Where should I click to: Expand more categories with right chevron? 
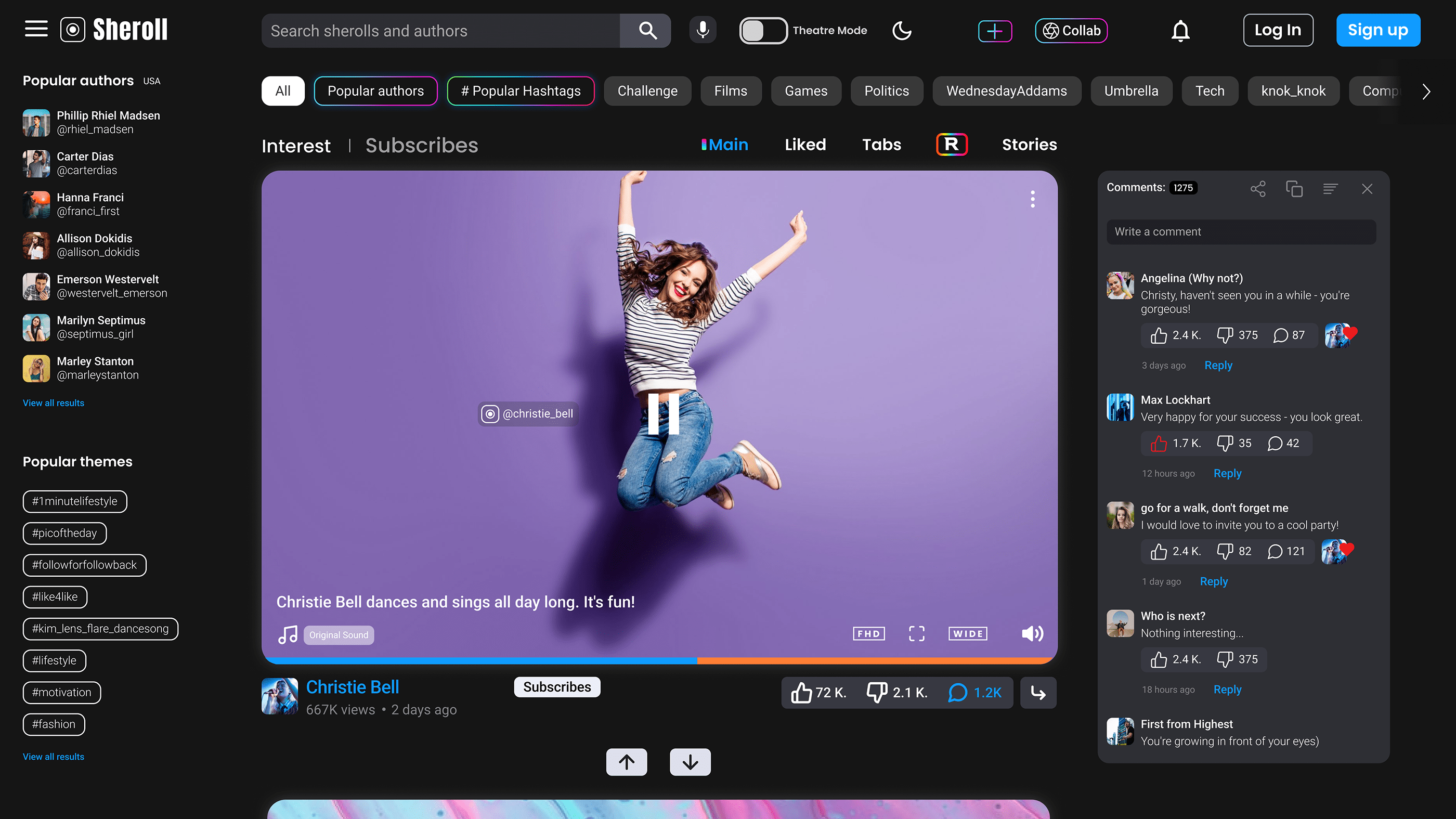click(1426, 91)
